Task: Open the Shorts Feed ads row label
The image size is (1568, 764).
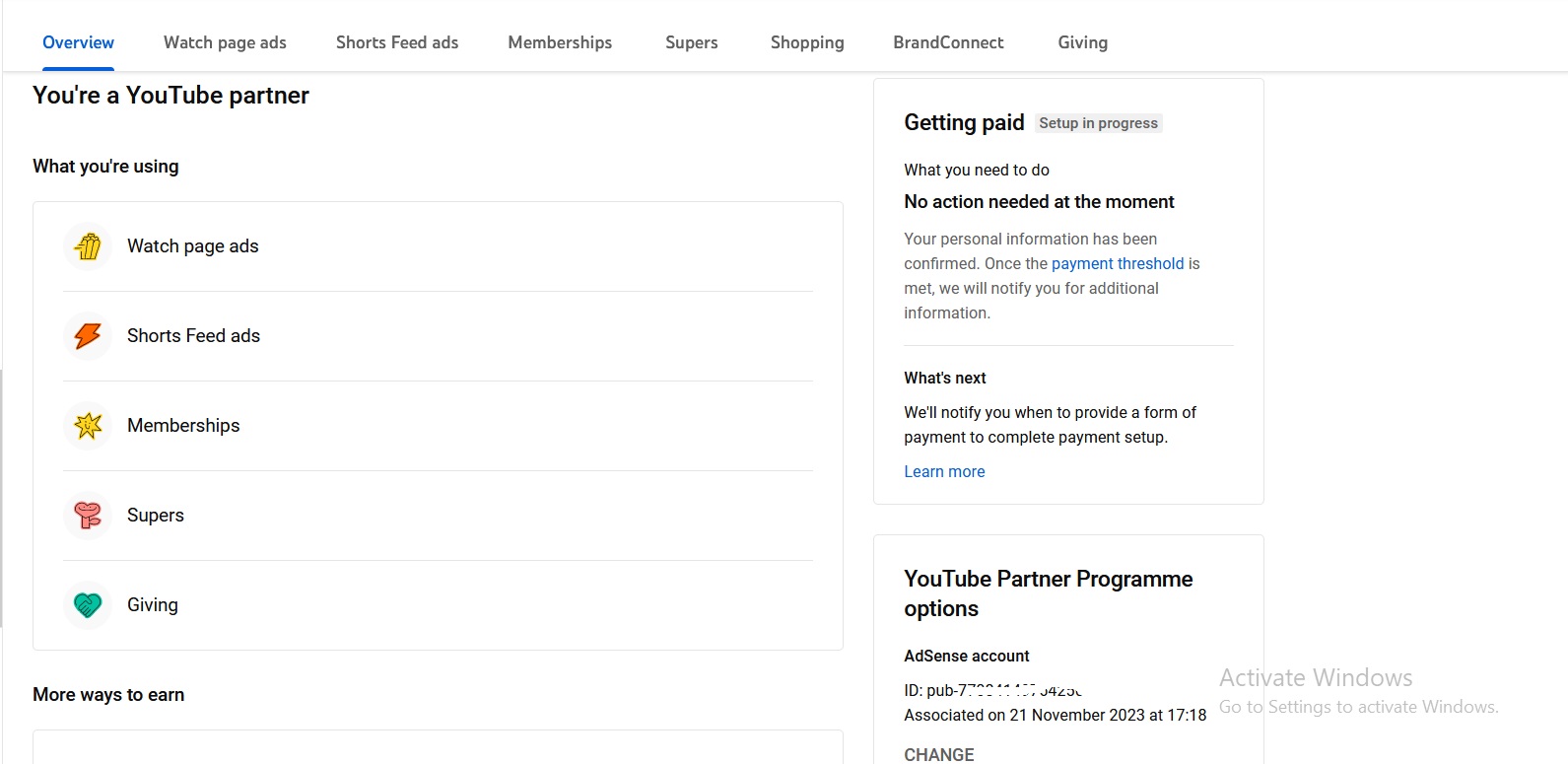Action: 193,336
